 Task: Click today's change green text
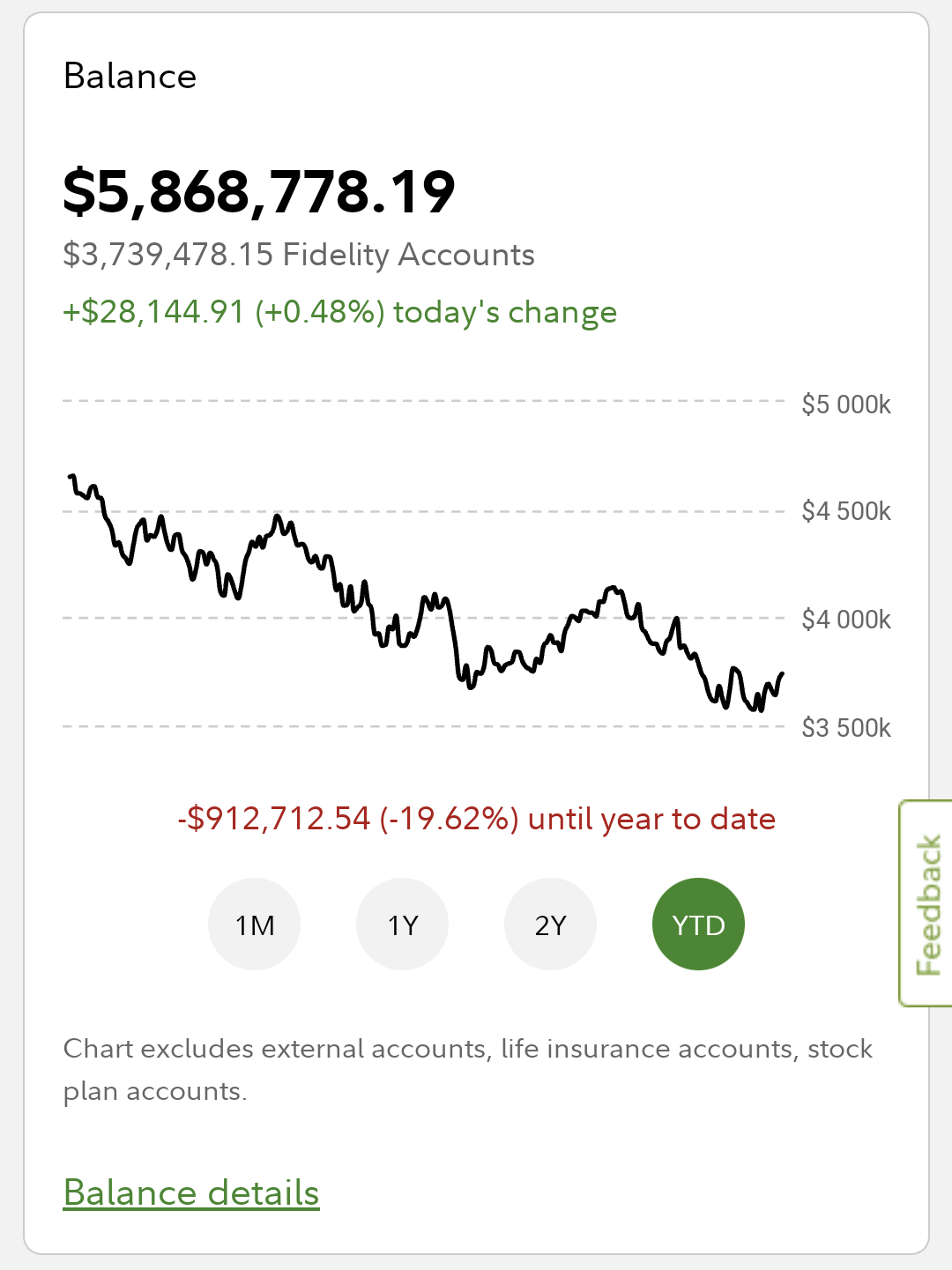coord(339,312)
